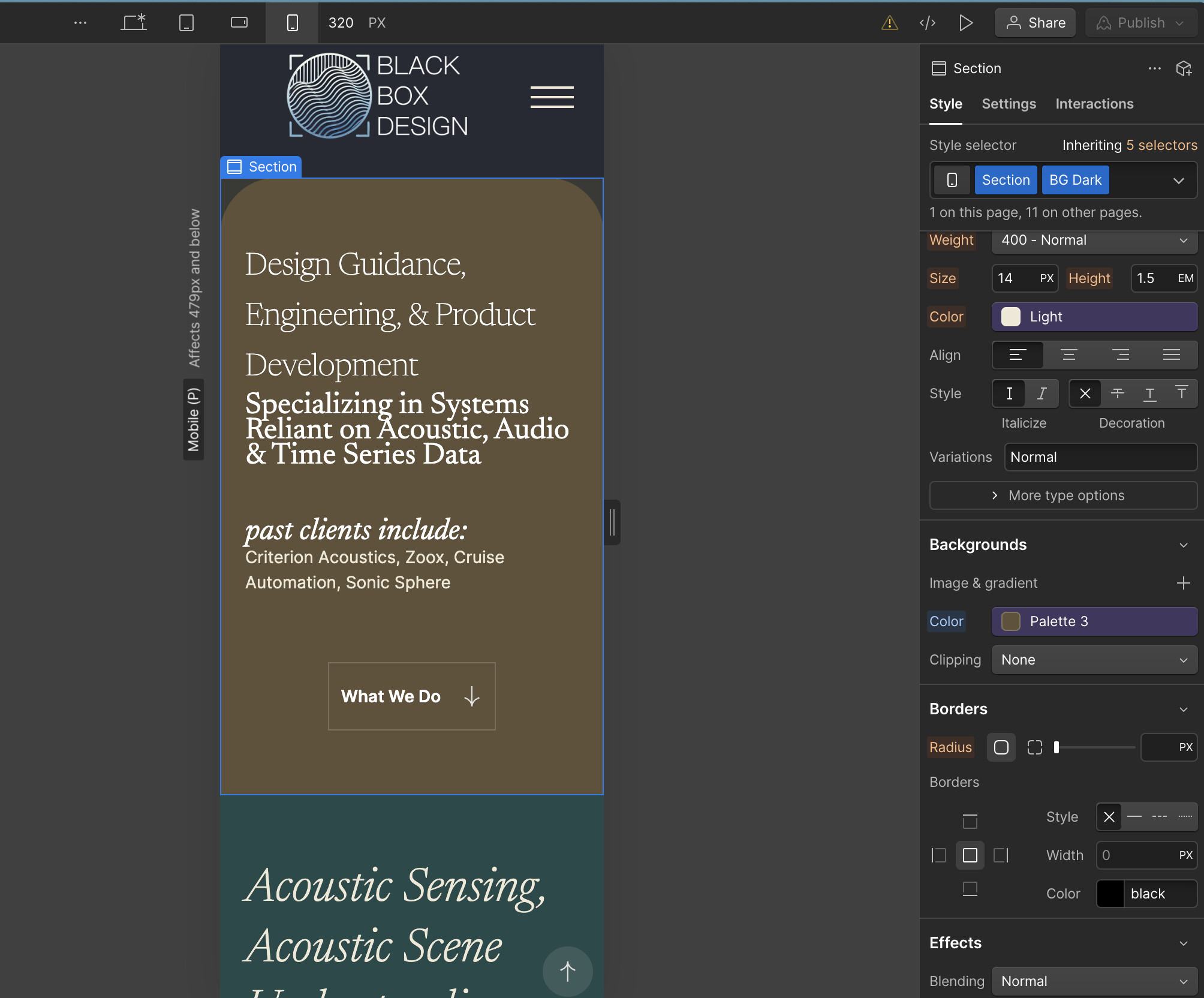The height and width of the screenshot is (998, 1204).
Task: Open the font Weight dropdown
Action: pos(1094,241)
